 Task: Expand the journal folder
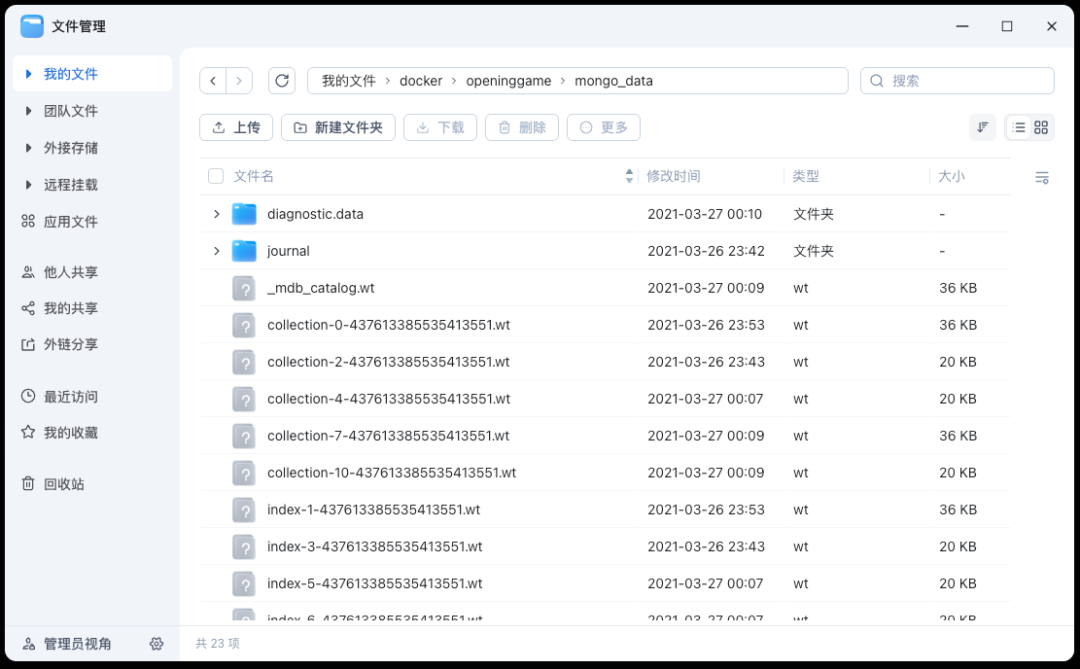218,250
